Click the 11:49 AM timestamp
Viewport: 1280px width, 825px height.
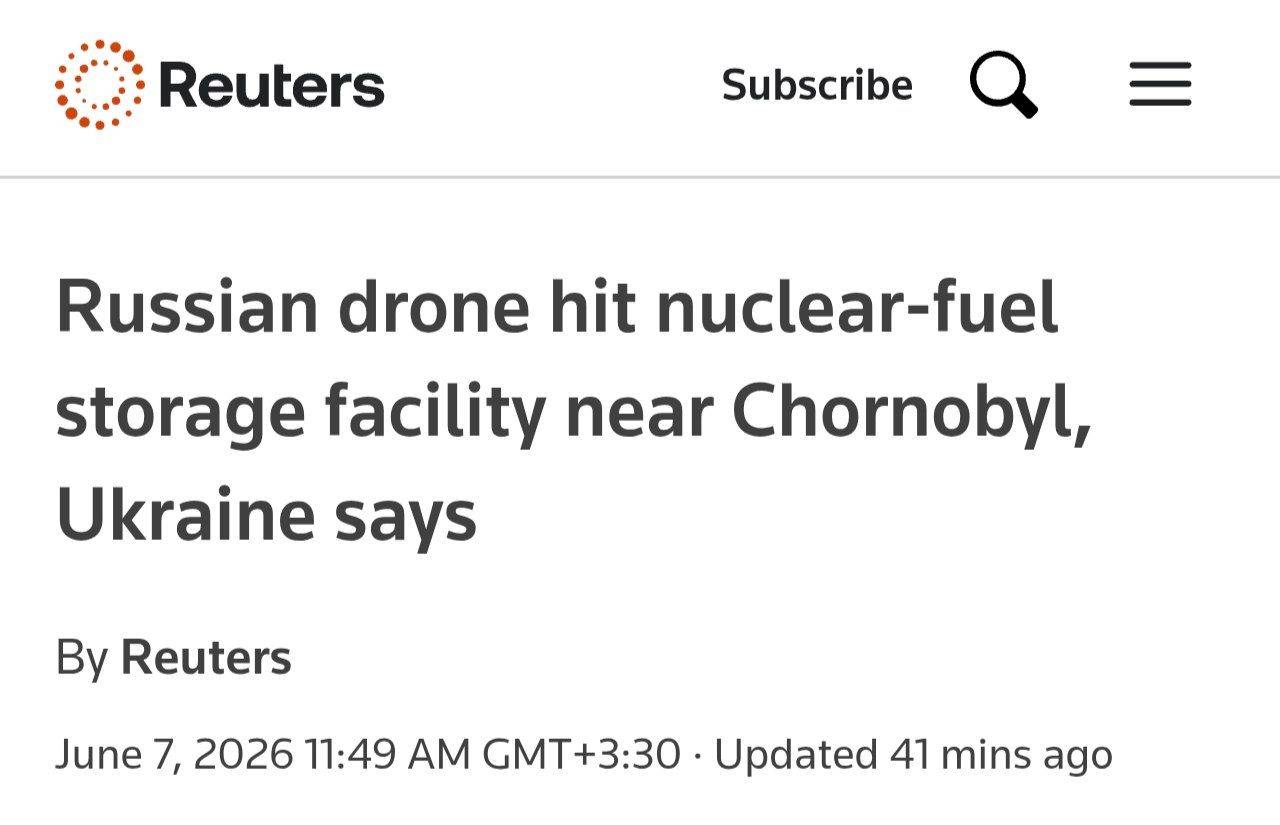click(387, 754)
